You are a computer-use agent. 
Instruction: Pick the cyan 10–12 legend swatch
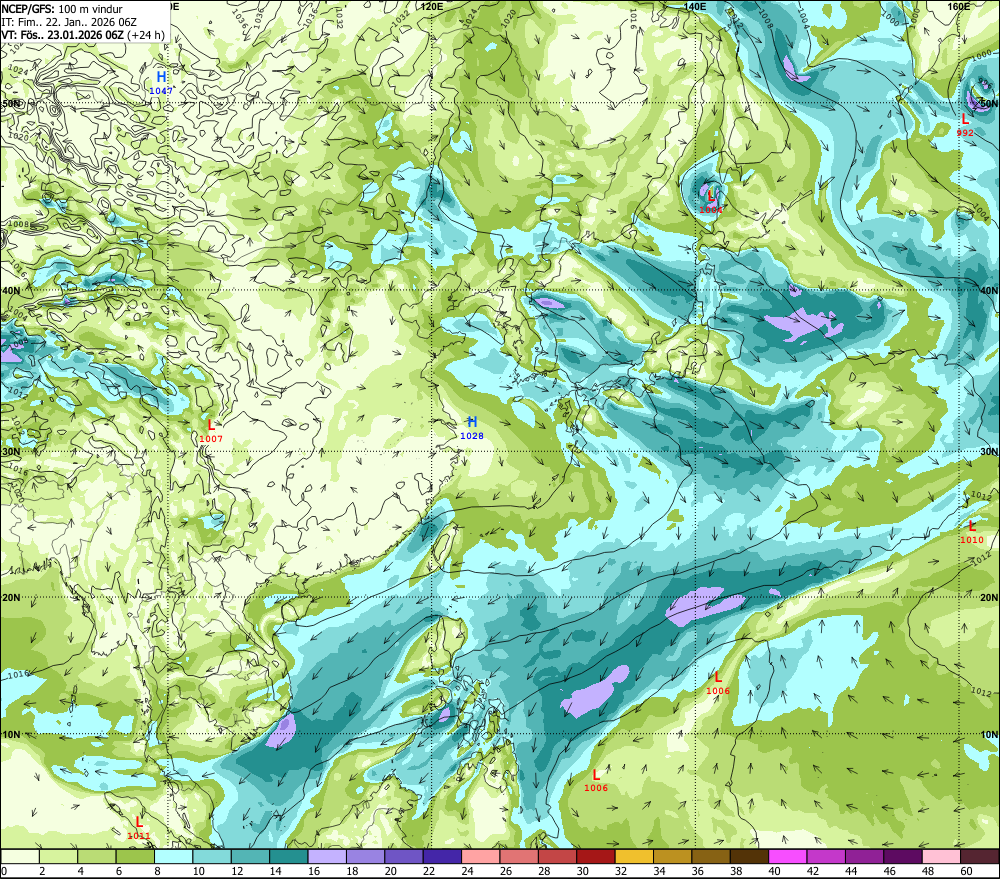(x=212, y=856)
